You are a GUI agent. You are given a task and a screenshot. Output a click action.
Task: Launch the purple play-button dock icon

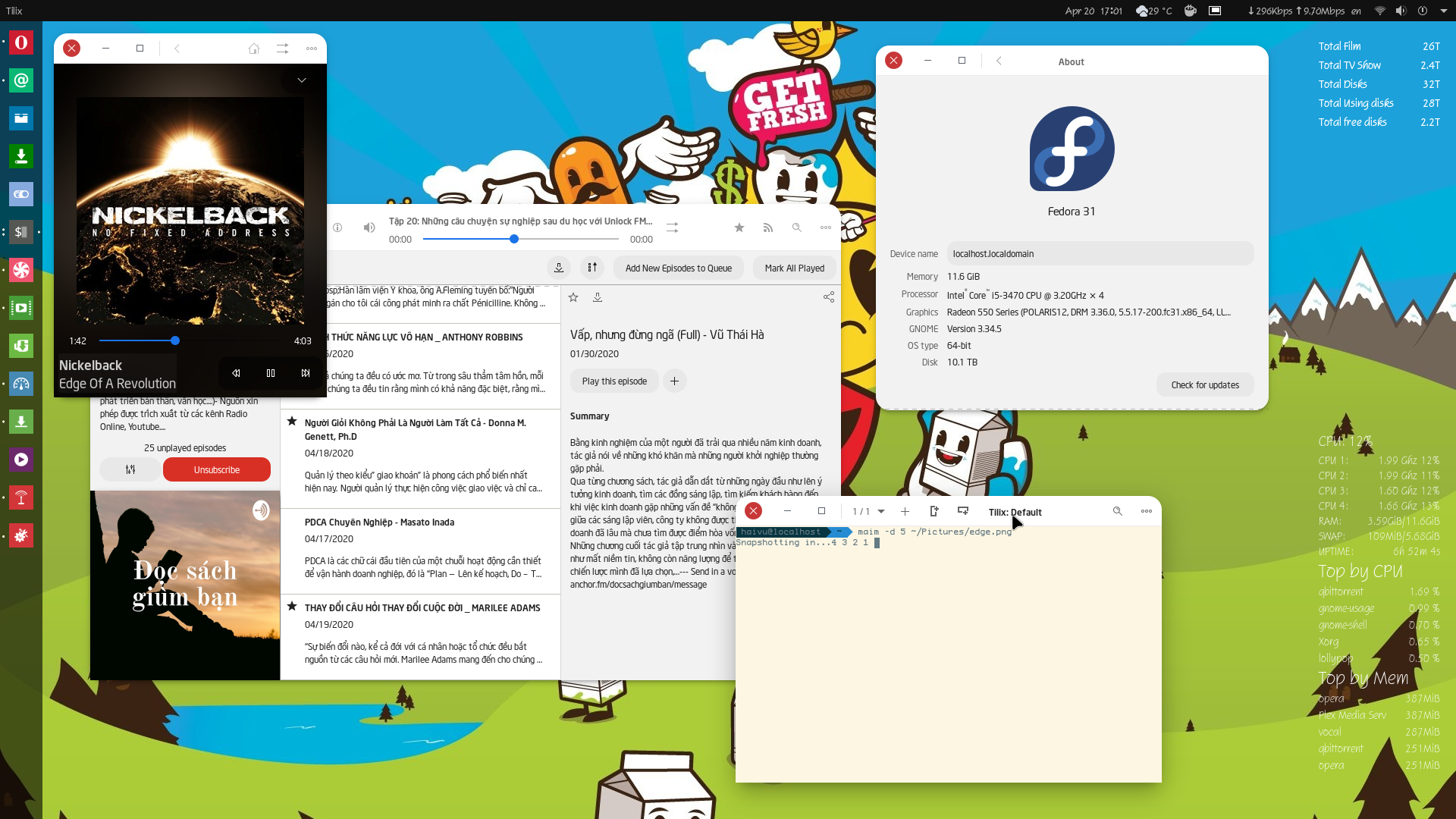(x=21, y=460)
